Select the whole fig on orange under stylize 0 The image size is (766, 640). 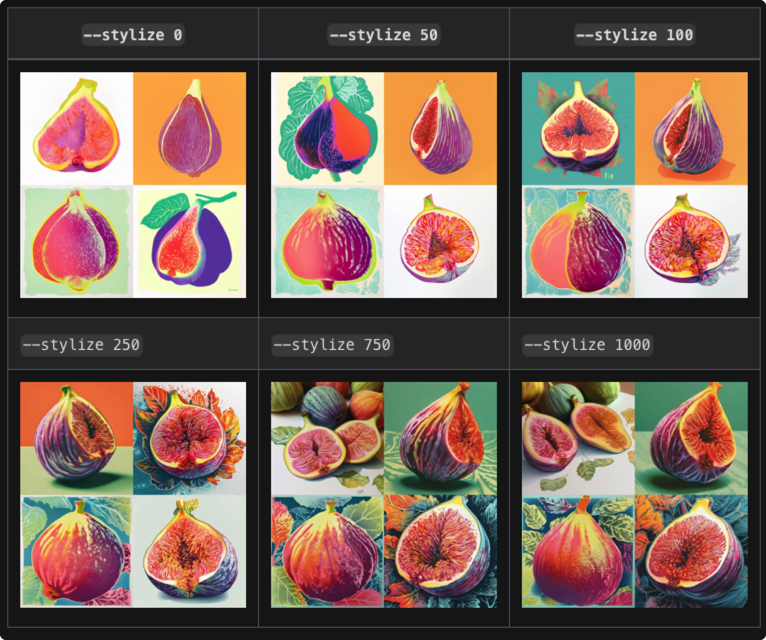(190, 128)
